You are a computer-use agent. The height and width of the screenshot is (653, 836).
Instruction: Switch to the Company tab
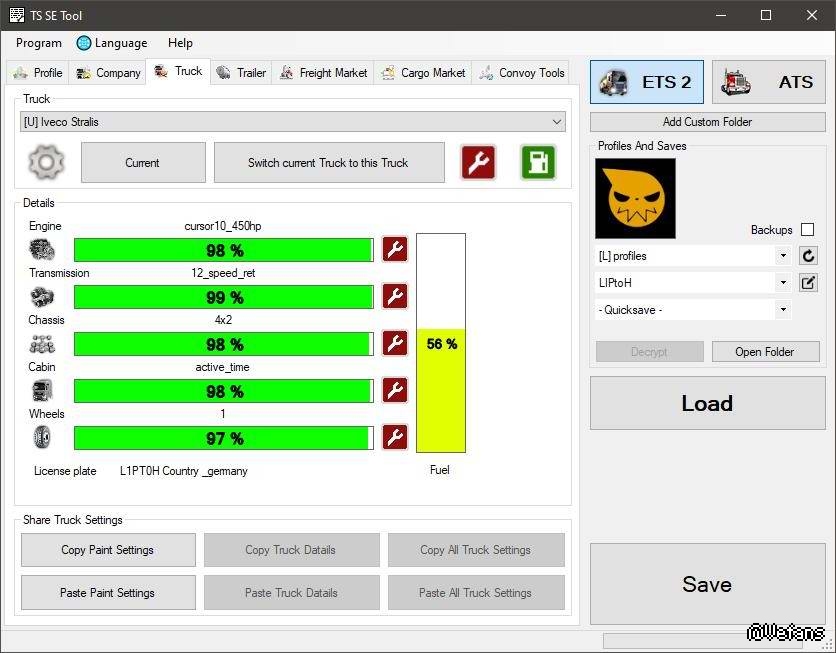(108, 73)
